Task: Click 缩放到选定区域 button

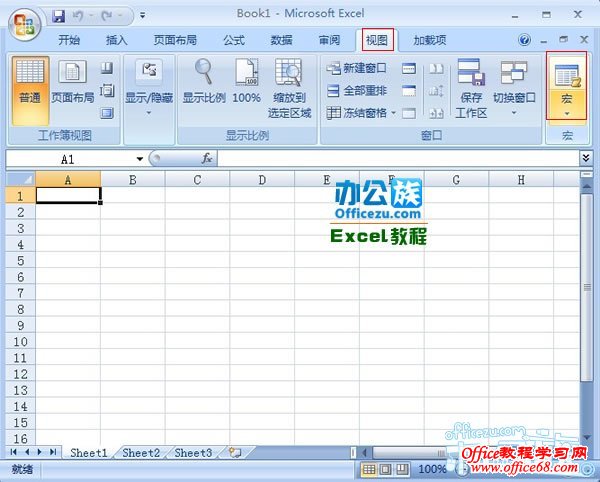Action: coord(289,88)
